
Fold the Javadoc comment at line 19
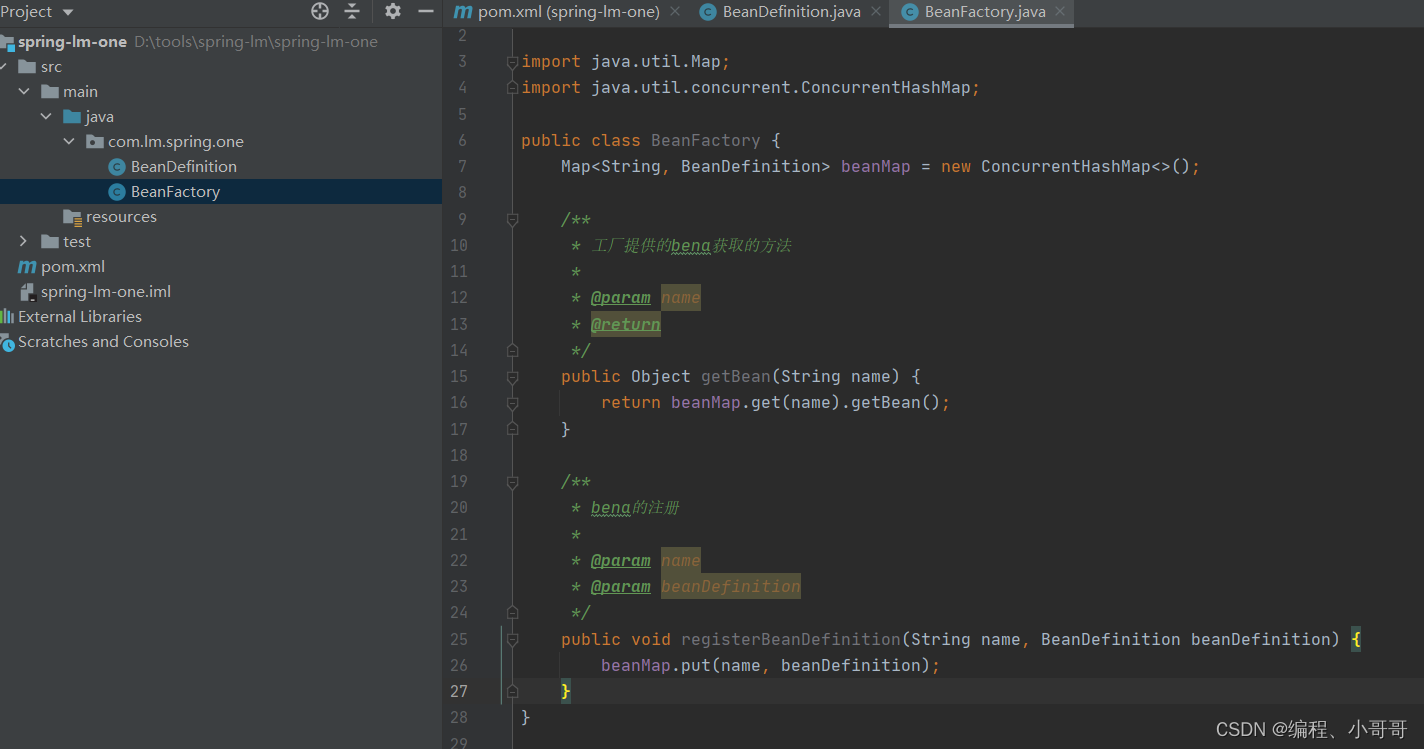512,482
